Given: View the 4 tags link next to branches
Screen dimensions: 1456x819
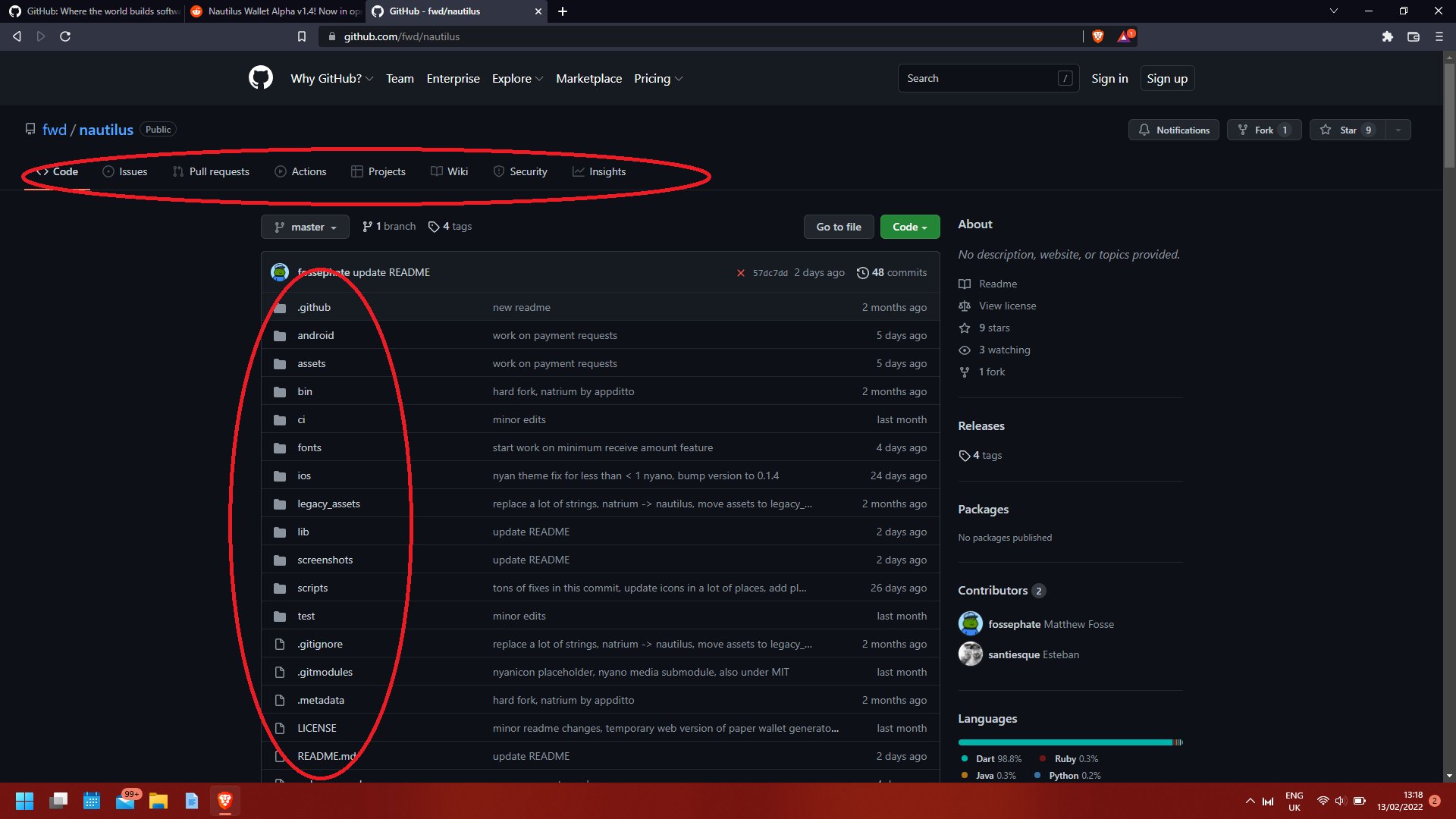Looking at the screenshot, I should coord(450,227).
